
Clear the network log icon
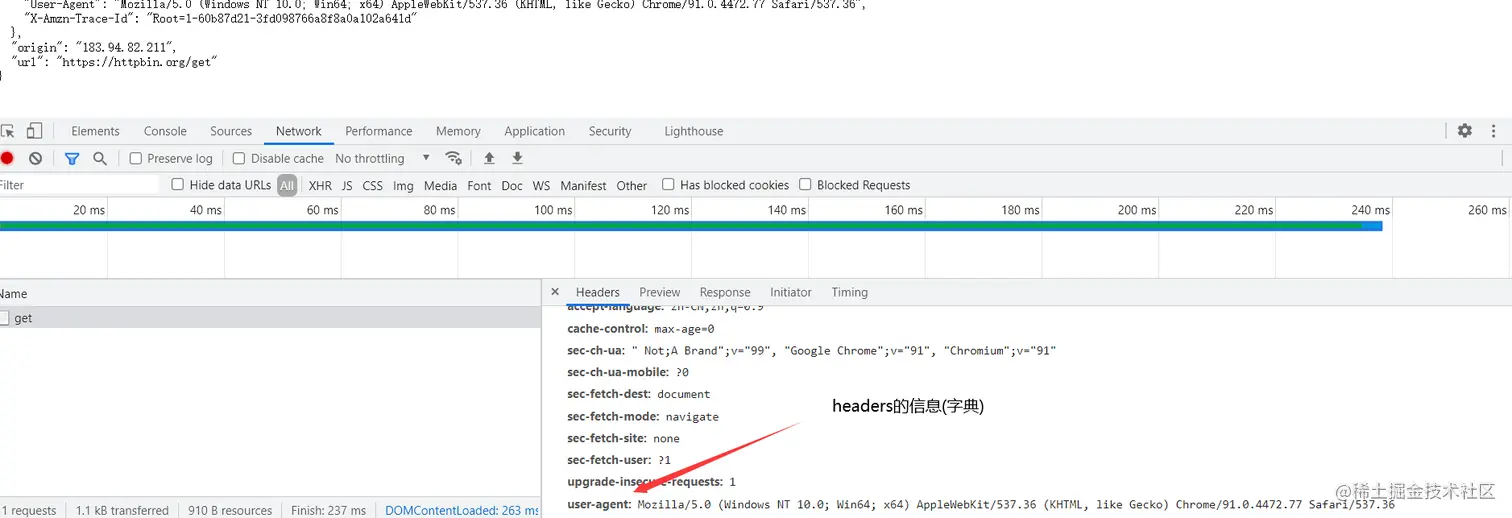coord(35,158)
